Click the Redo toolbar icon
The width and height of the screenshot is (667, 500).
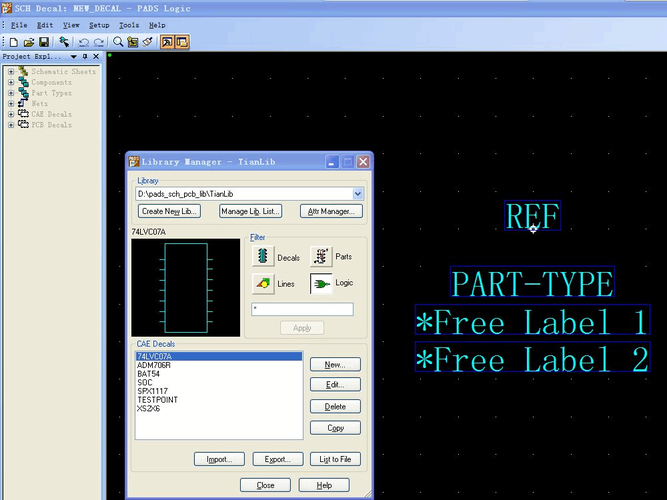[99, 42]
